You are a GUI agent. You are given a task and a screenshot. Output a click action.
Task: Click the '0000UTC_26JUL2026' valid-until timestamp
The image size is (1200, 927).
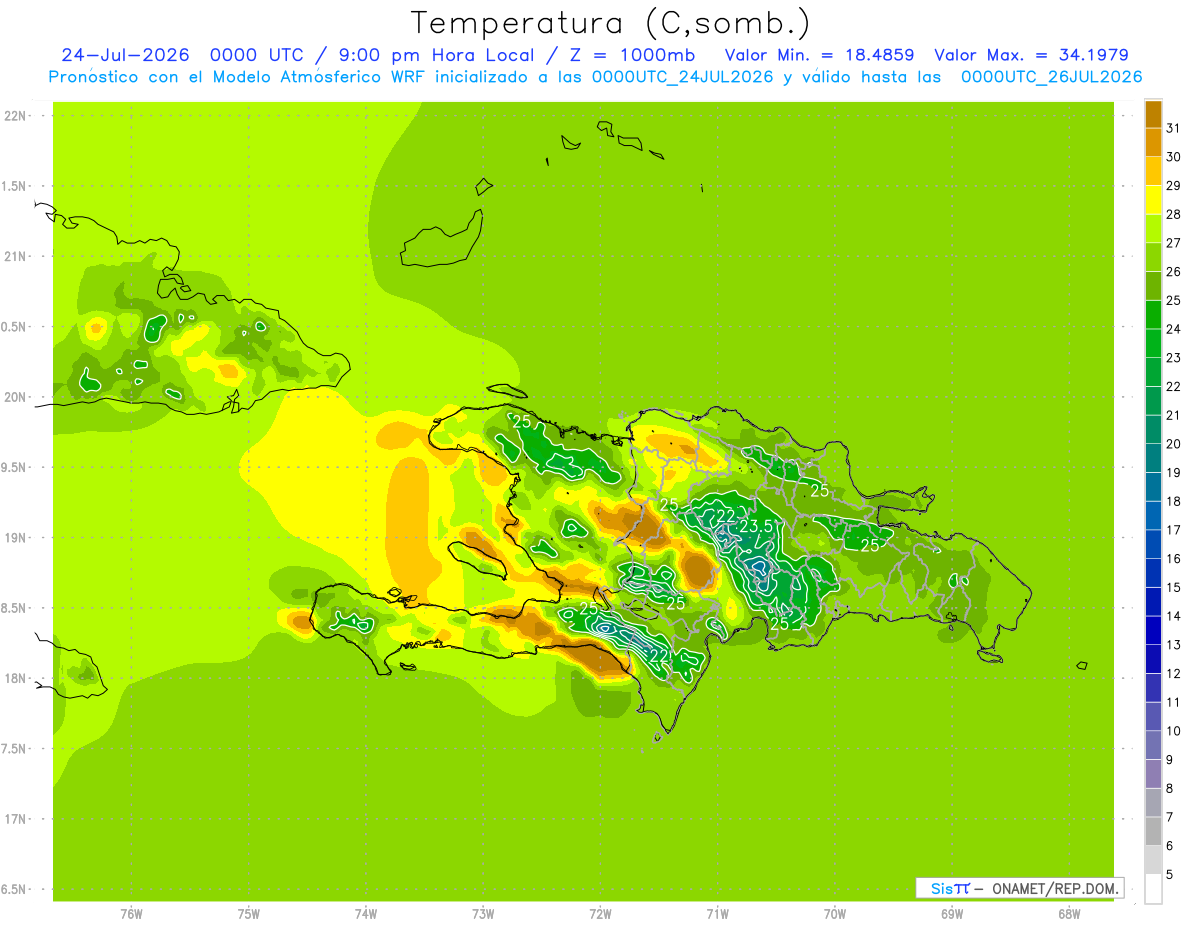(1052, 77)
